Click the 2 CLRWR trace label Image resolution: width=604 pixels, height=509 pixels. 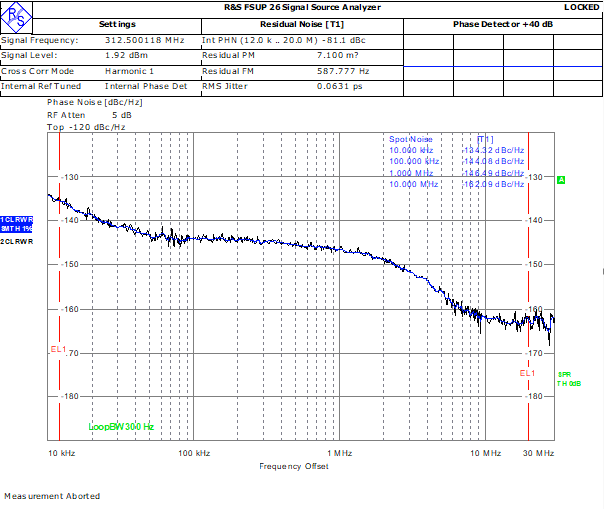[17, 242]
